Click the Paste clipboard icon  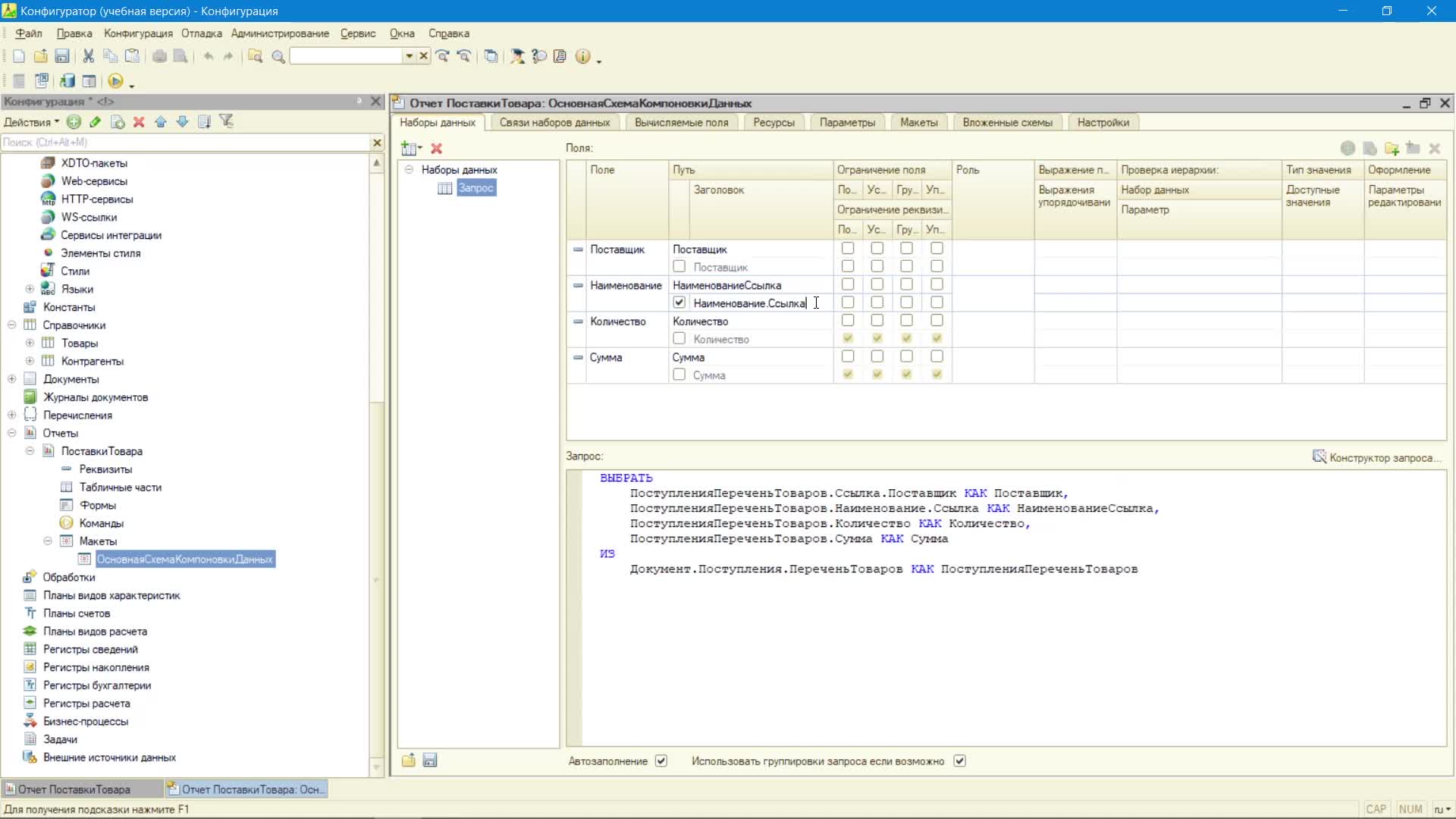(132, 56)
